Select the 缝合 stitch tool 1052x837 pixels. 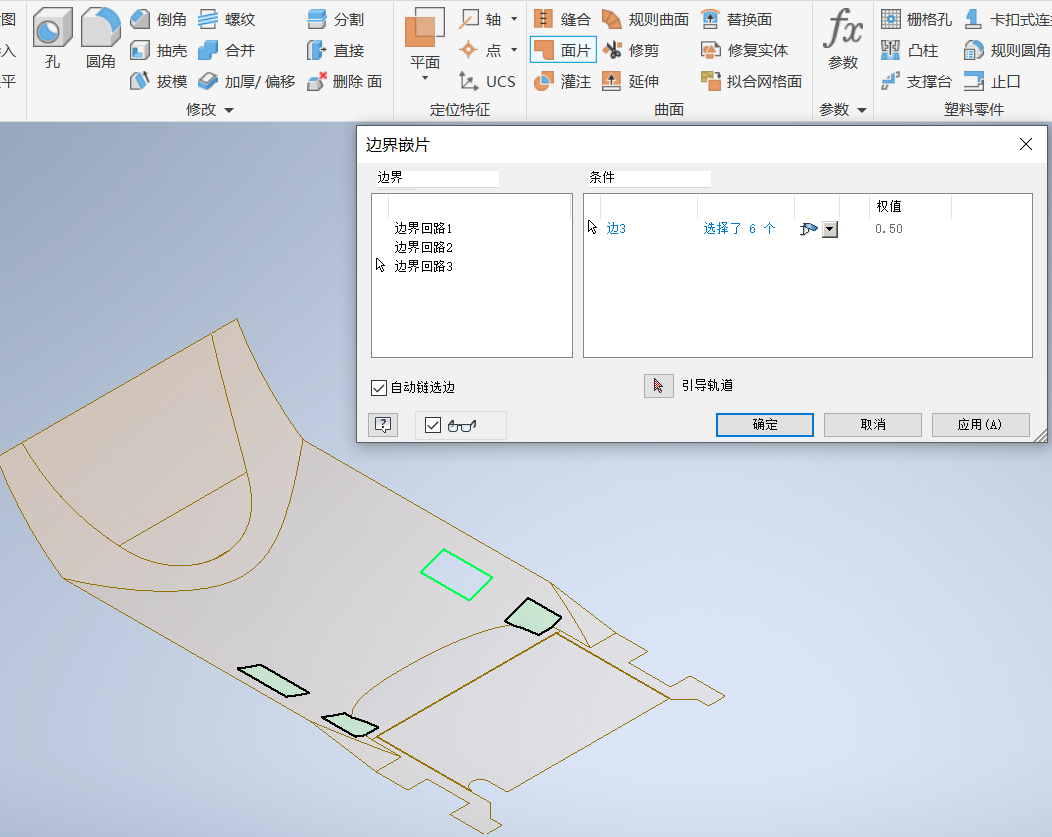point(562,19)
